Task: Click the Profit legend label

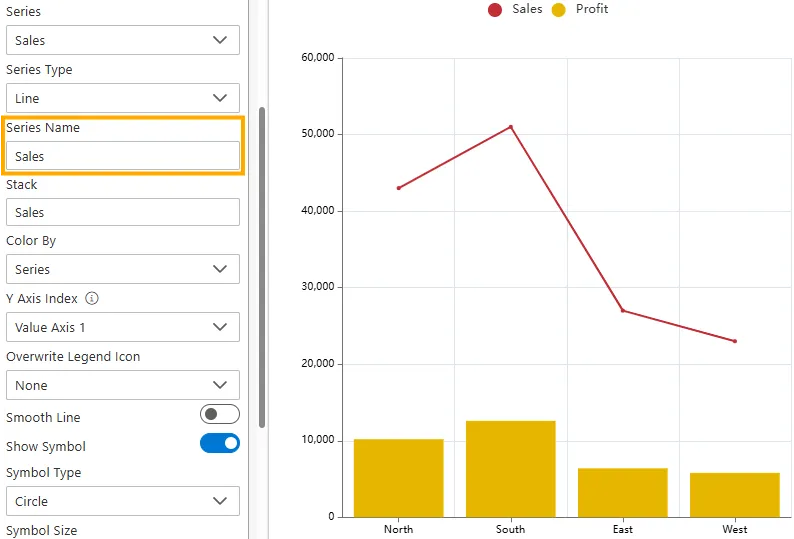Action: 592,9
